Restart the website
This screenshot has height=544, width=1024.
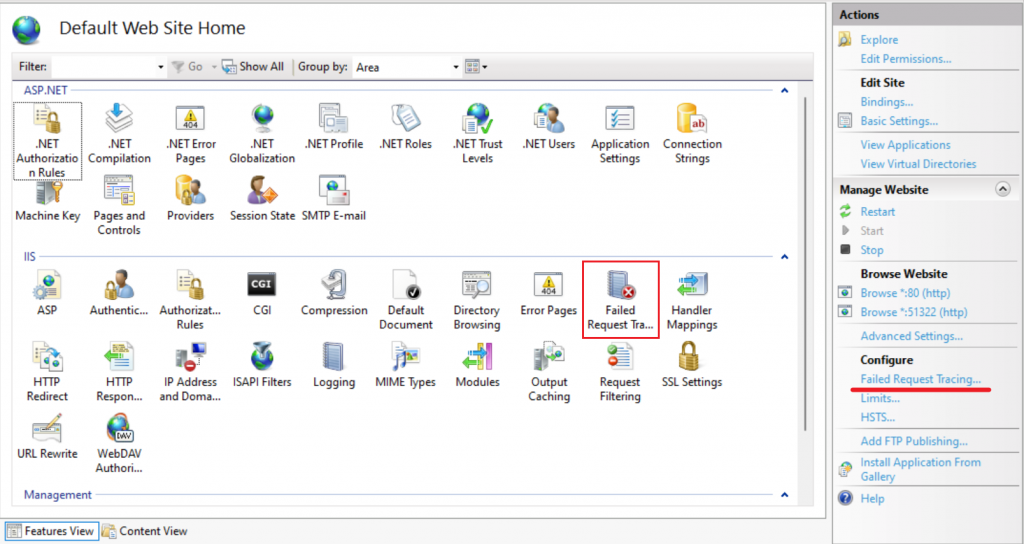tap(878, 212)
